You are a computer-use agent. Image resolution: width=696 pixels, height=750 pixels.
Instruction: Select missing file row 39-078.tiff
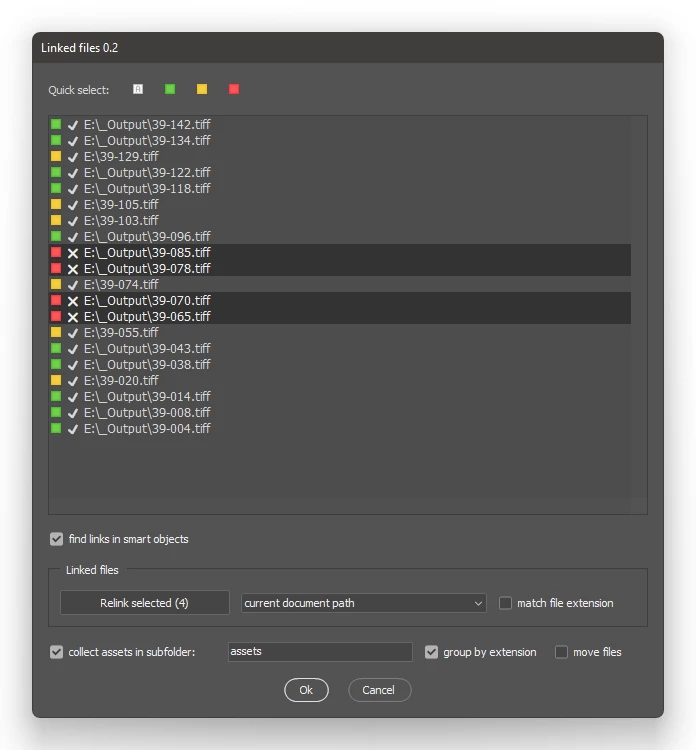point(340,269)
